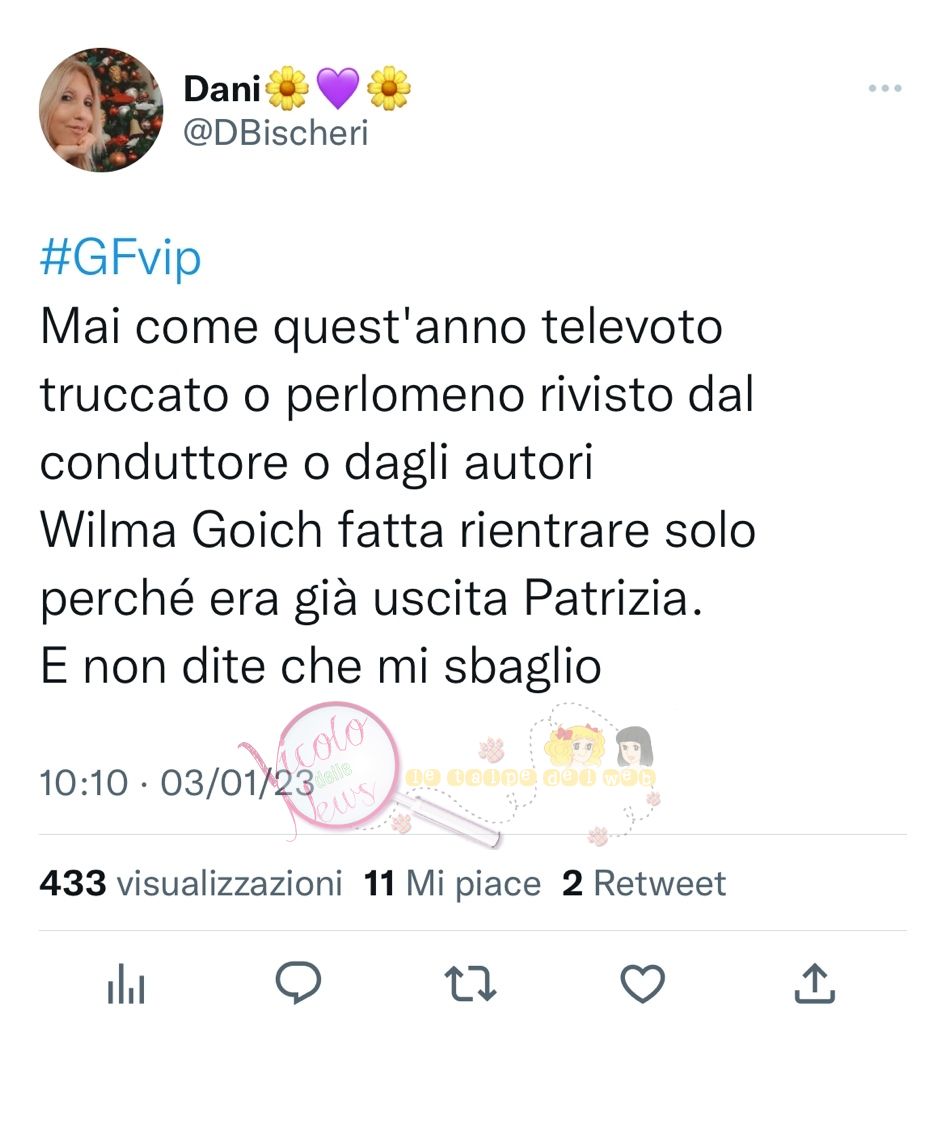
Task: Open the #GFvip hashtag
Action: tap(121, 258)
